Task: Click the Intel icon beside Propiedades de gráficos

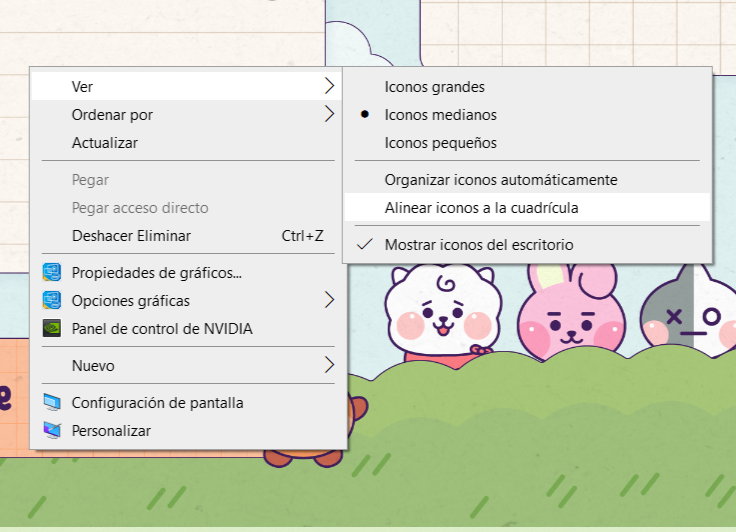Action: point(52,272)
